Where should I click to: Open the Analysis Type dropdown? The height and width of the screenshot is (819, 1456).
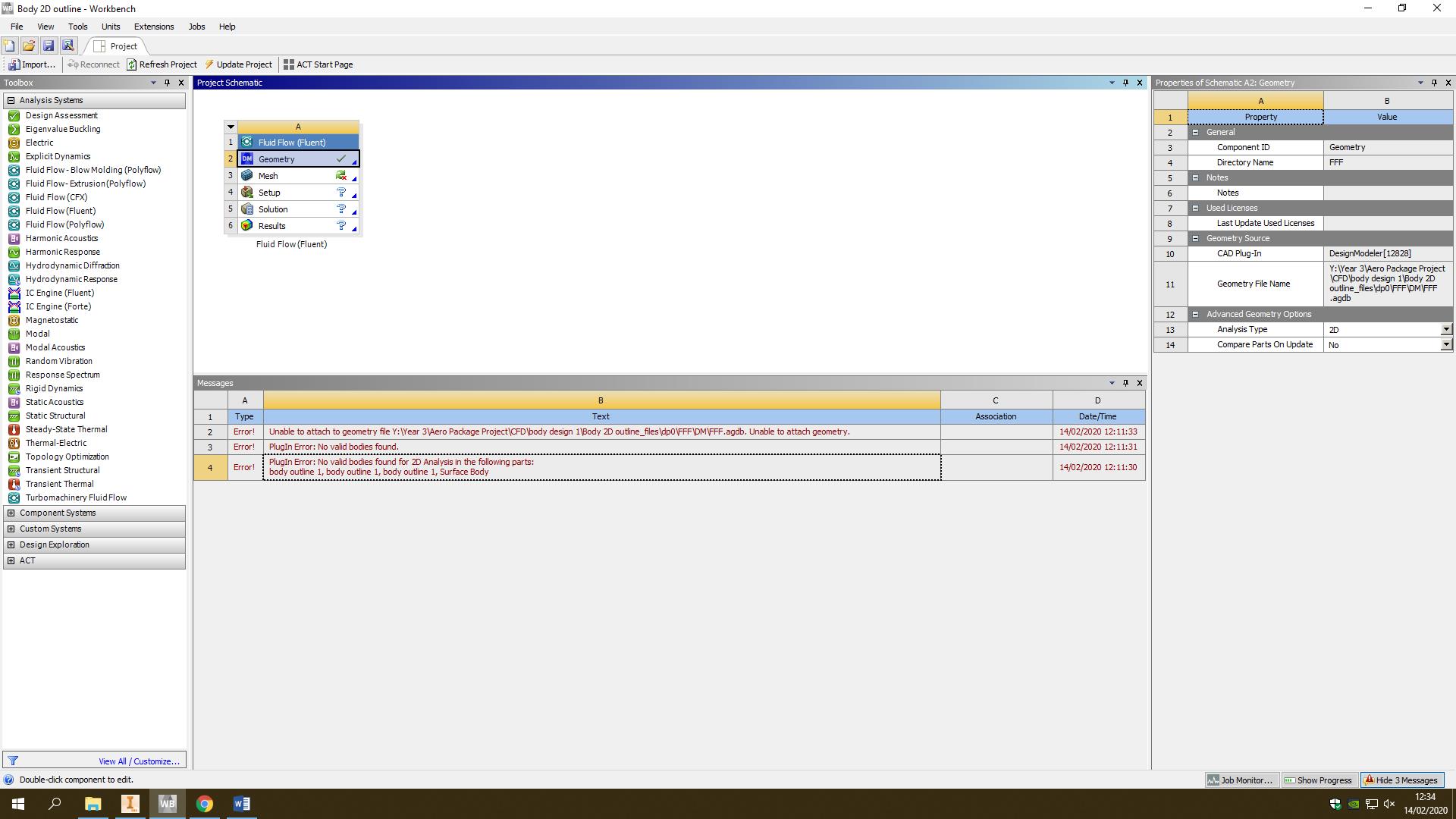pos(1445,329)
